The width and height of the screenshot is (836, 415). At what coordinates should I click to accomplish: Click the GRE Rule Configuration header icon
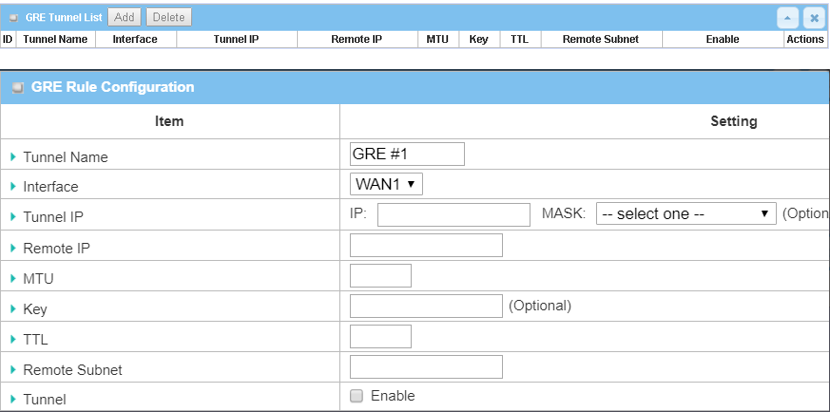[x=17, y=87]
